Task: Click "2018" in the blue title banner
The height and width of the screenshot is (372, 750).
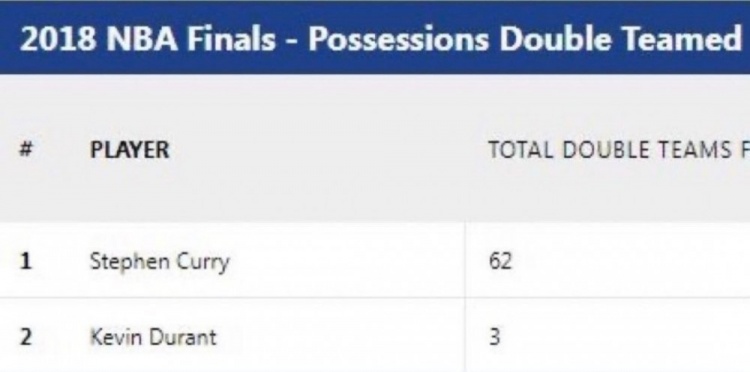Action: coord(57,38)
